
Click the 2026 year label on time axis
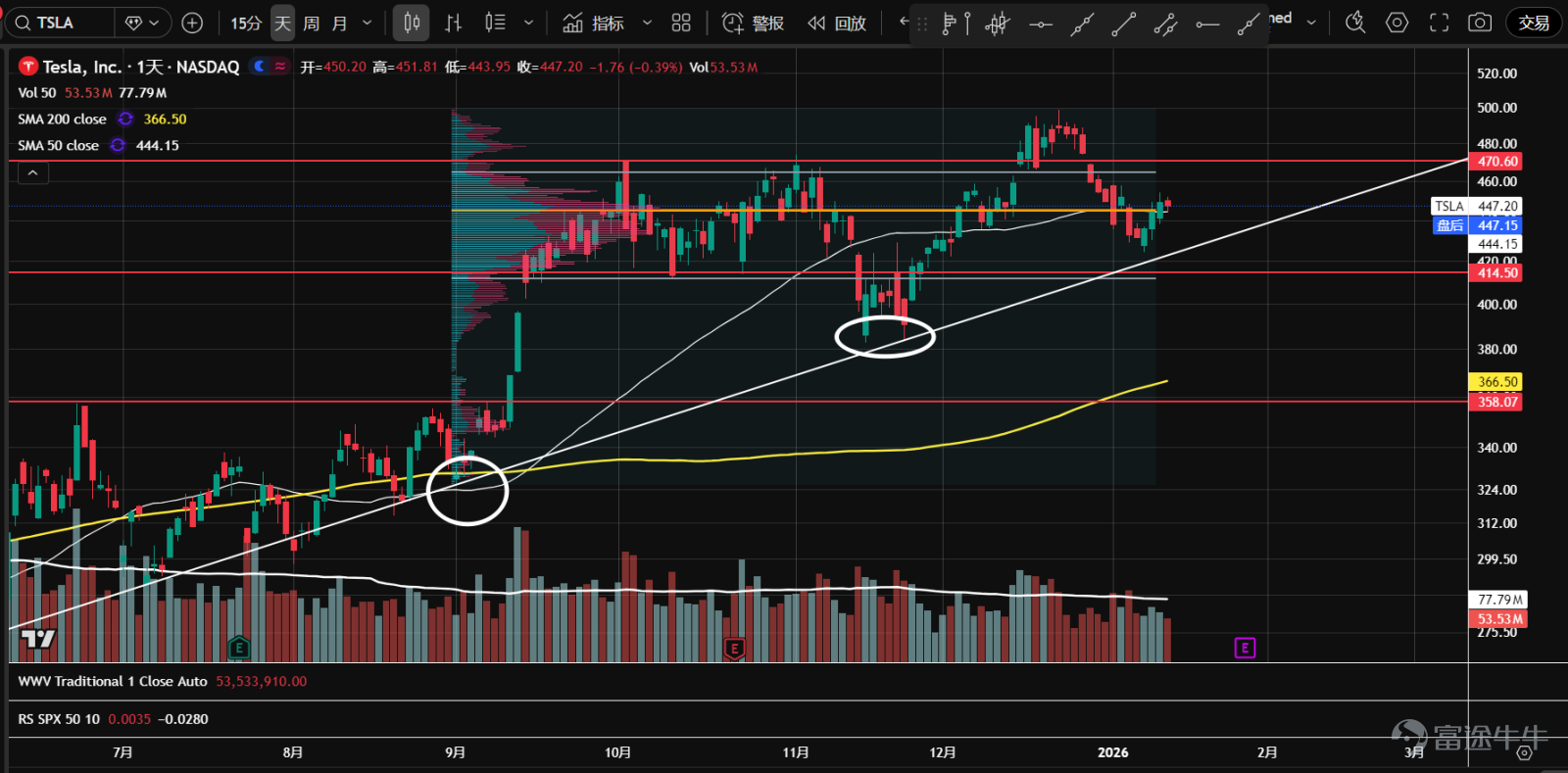(1112, 752)
